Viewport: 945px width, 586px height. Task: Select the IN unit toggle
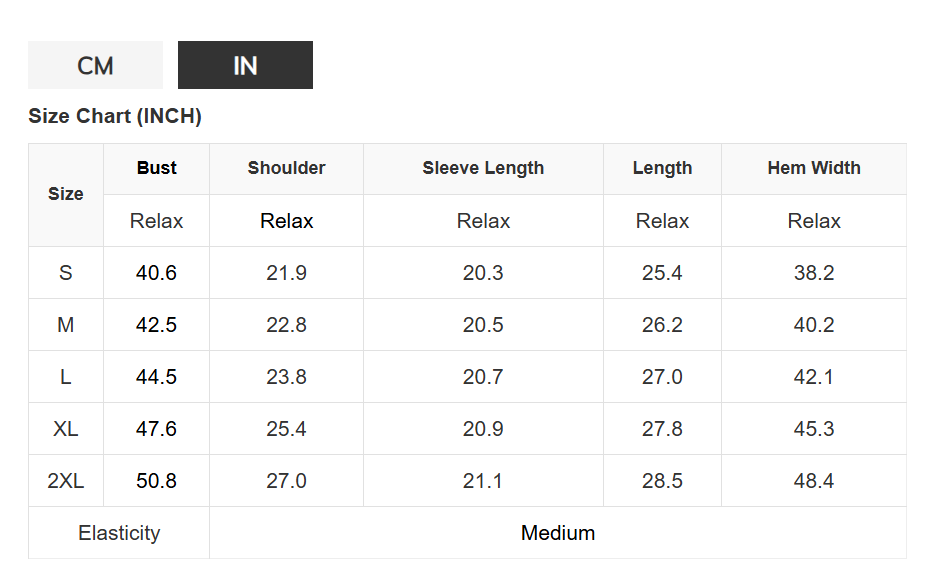(x=245, y=66)
